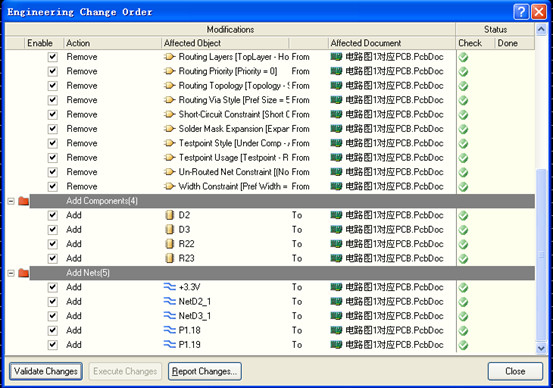
Task: Click the scrollbar up arrow
Action: point(541,29)
